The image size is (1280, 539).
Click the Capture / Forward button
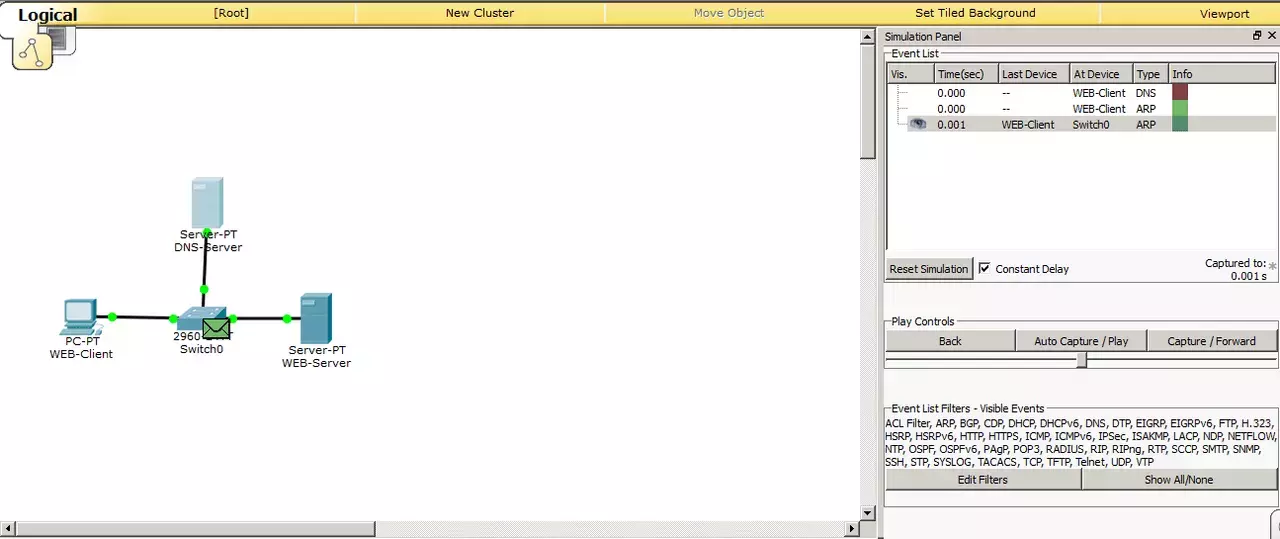coord(1212,341)
